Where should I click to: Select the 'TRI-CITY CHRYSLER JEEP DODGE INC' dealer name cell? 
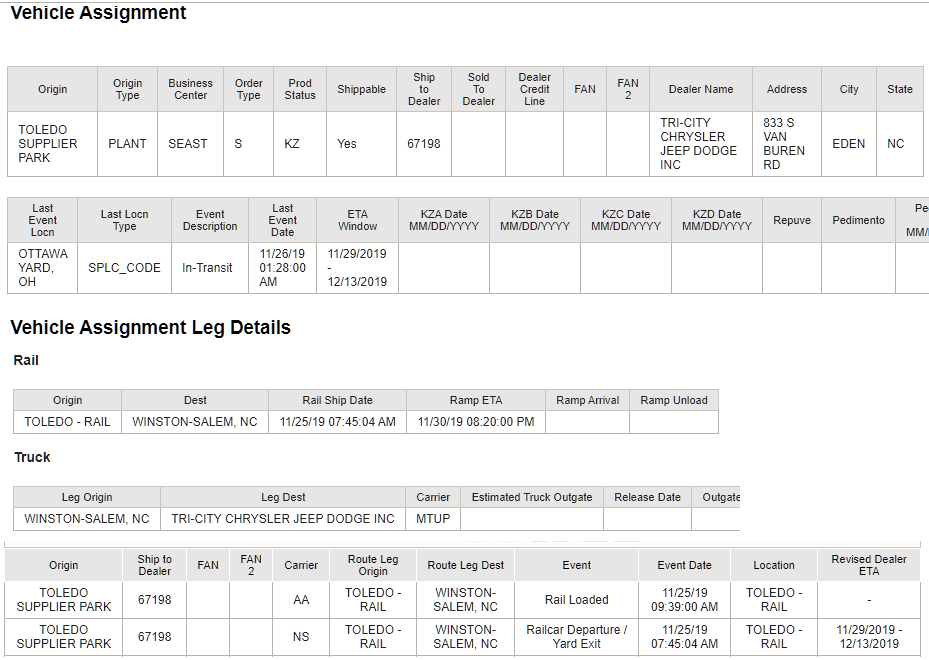[x=701, y=143]
